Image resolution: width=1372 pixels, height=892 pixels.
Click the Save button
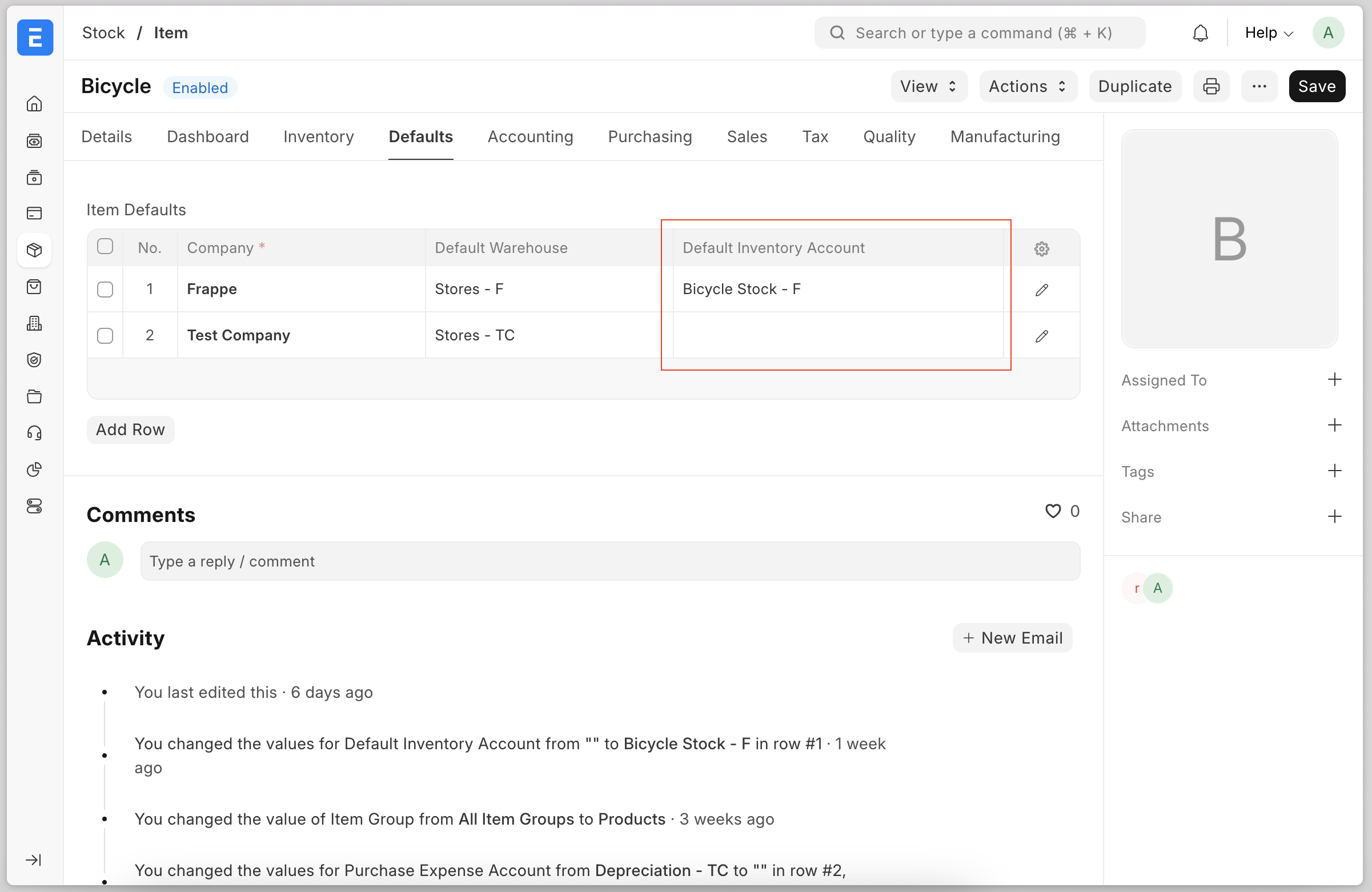(x=1316, y=86)
